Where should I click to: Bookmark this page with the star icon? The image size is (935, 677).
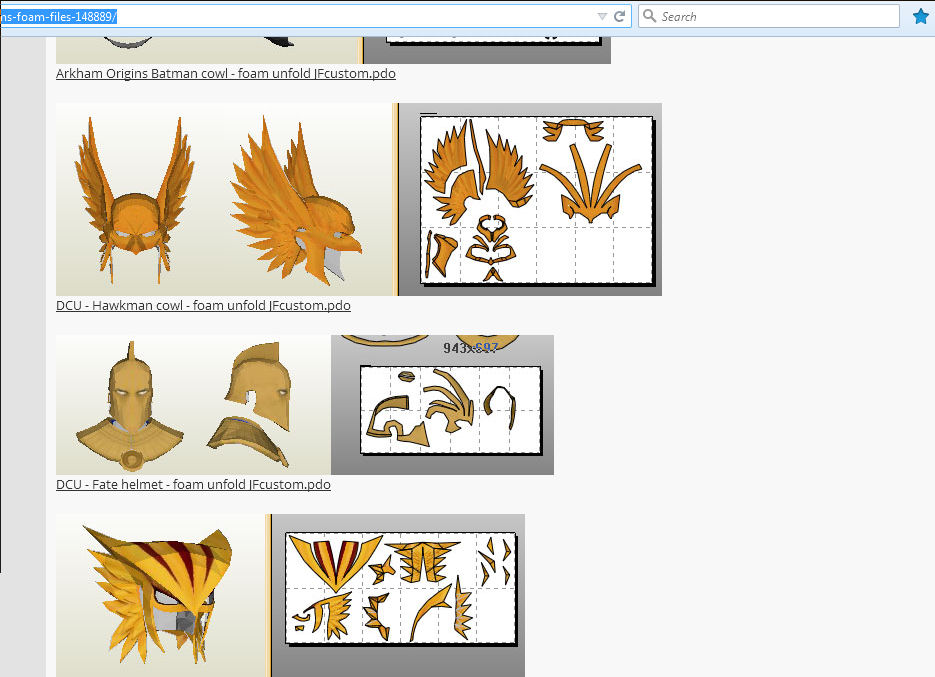(921, 17)
